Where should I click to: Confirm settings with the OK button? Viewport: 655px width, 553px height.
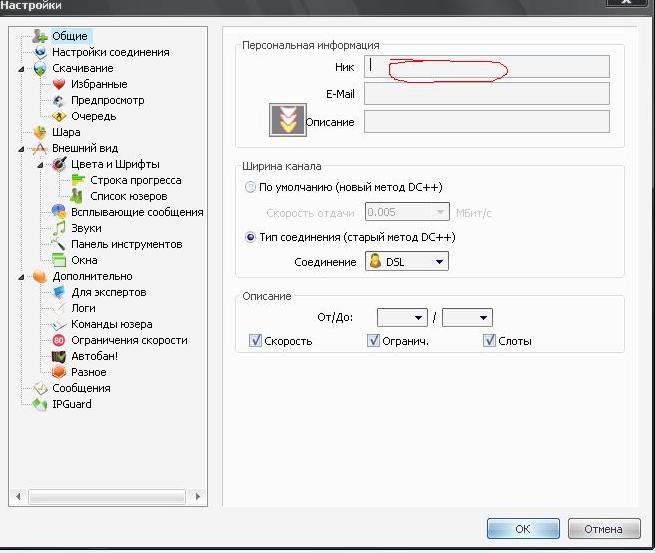click(x=523, y=529)
